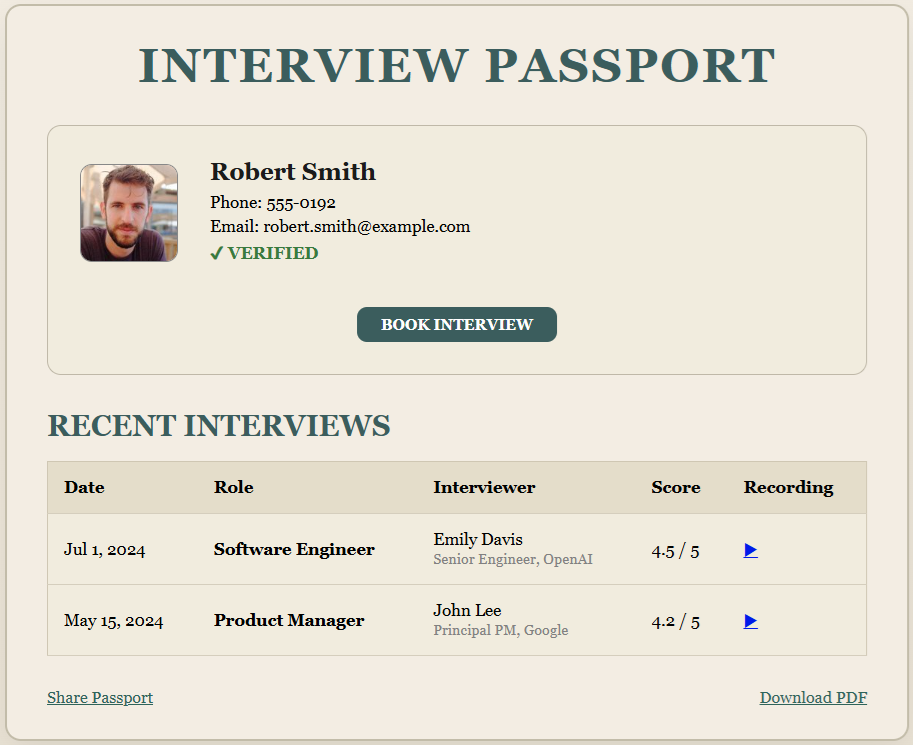Play the Product Manager interview recording
The image size is (913, 745).
750,621
